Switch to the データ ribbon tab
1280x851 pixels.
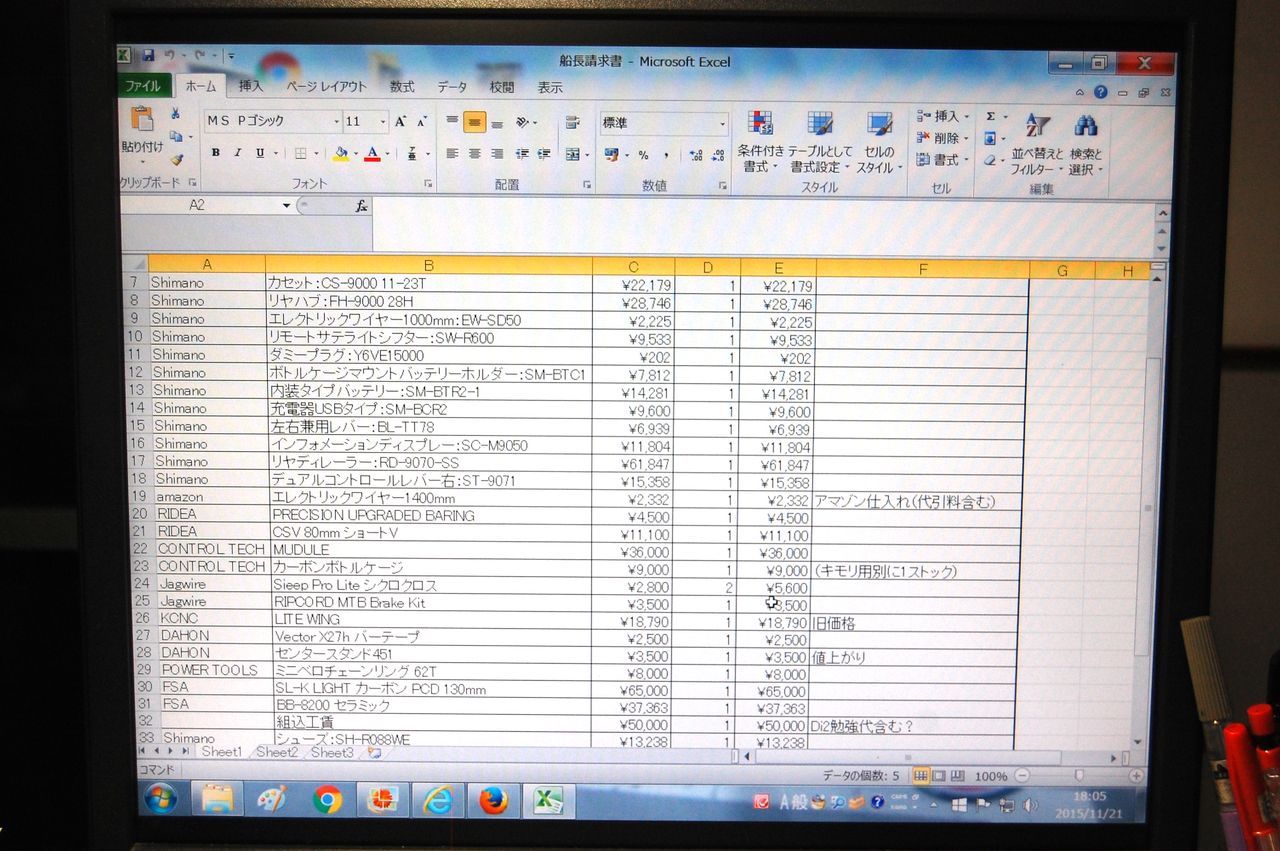tap(452, 87)
